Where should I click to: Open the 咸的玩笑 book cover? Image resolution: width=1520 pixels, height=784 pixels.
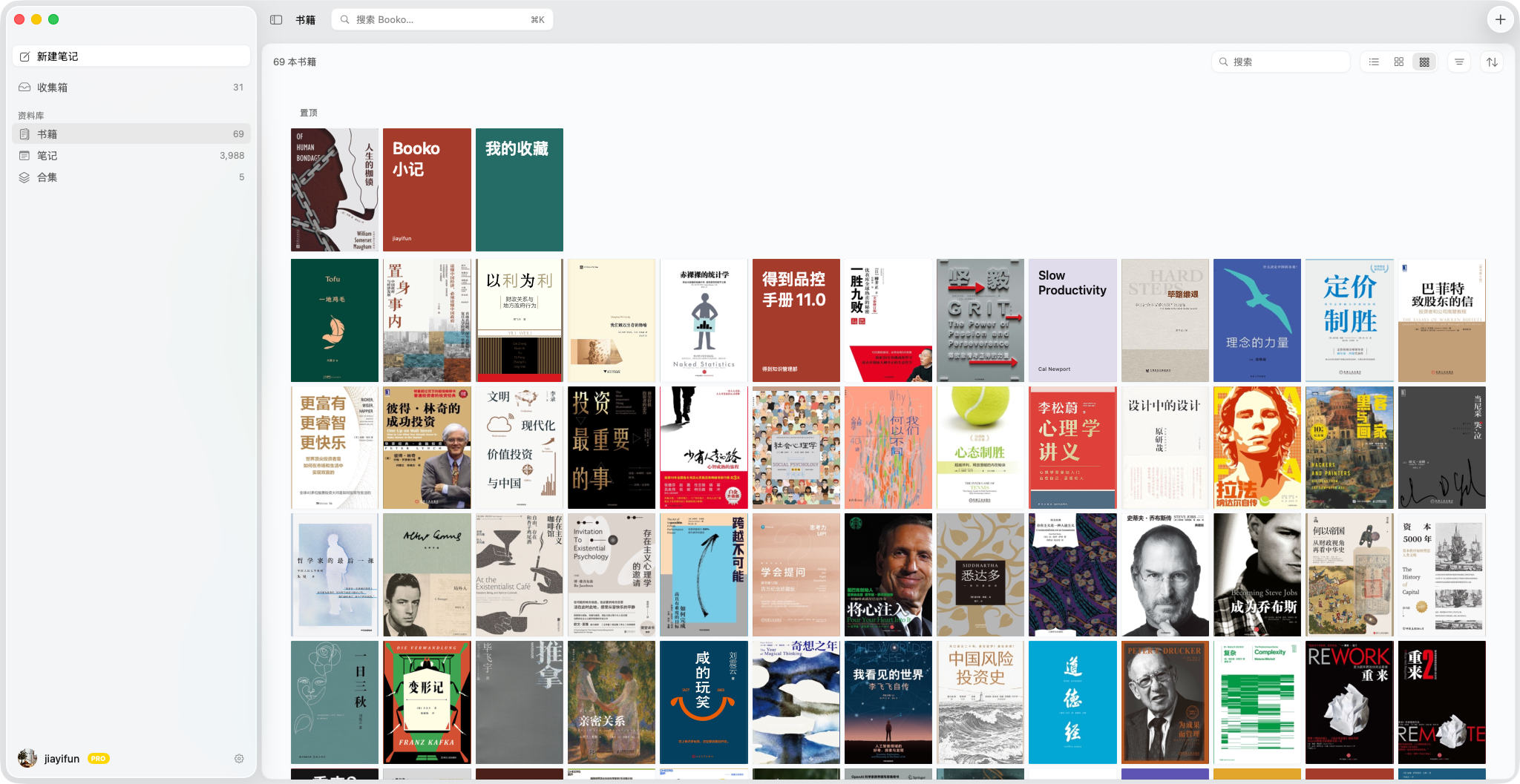coord(704,703)
